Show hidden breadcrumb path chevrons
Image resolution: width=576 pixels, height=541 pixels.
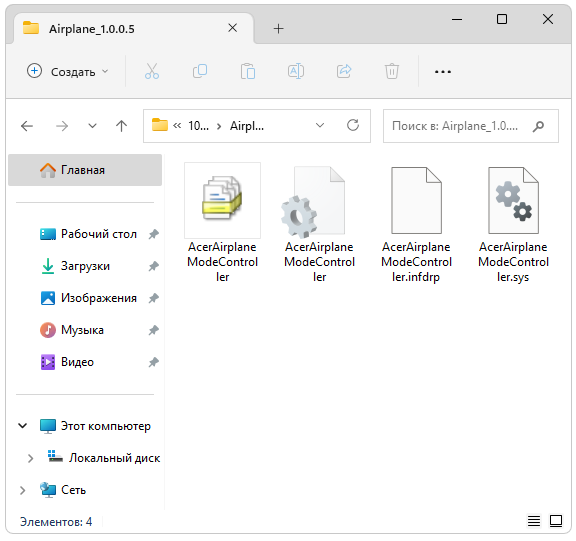pyautogui.click(x=177, y=126)
